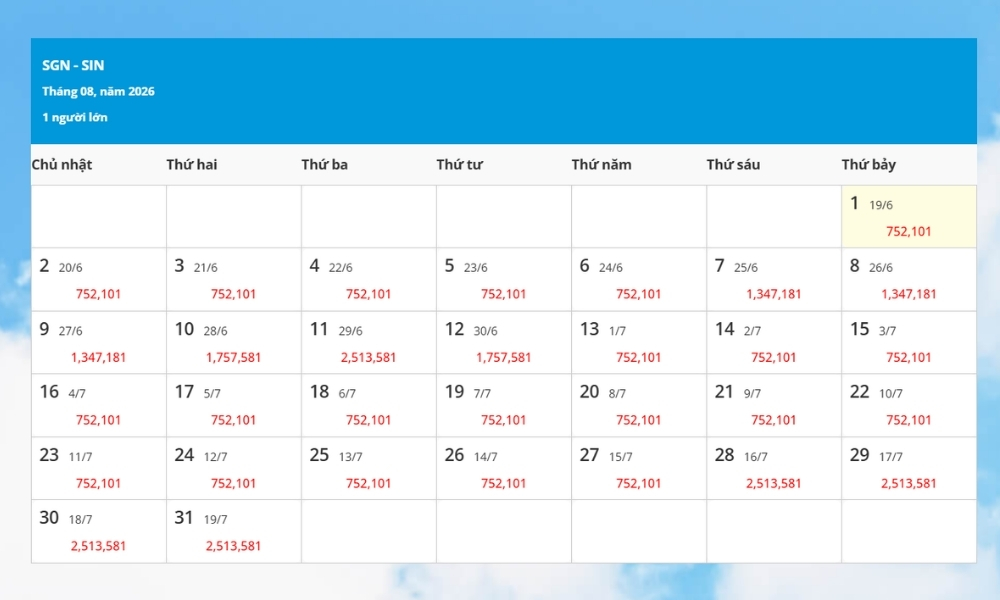Click the Thứ bảy column header
This screenshot has height=600, width=1000.
[869, 165]
